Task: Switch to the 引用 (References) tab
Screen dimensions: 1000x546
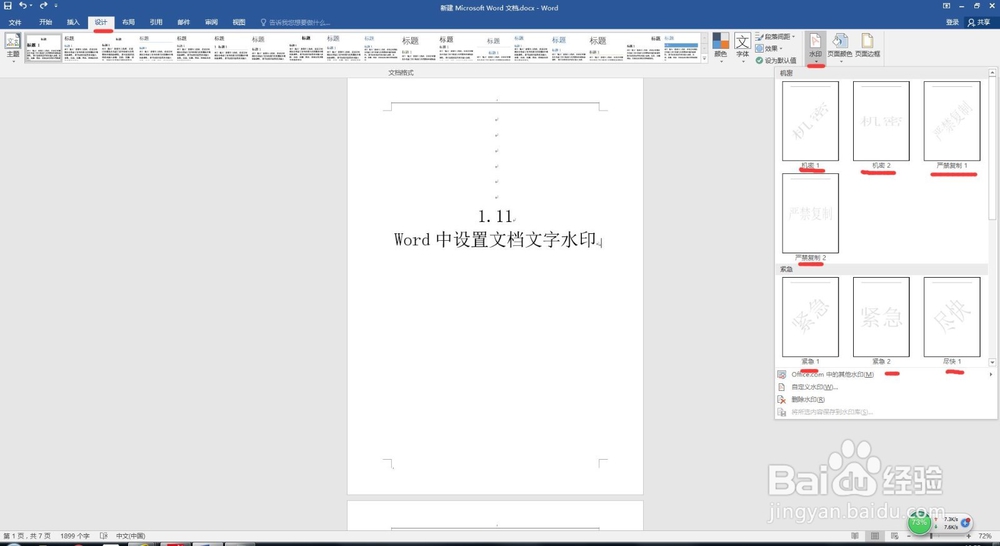Action: [x=156, y=22]
